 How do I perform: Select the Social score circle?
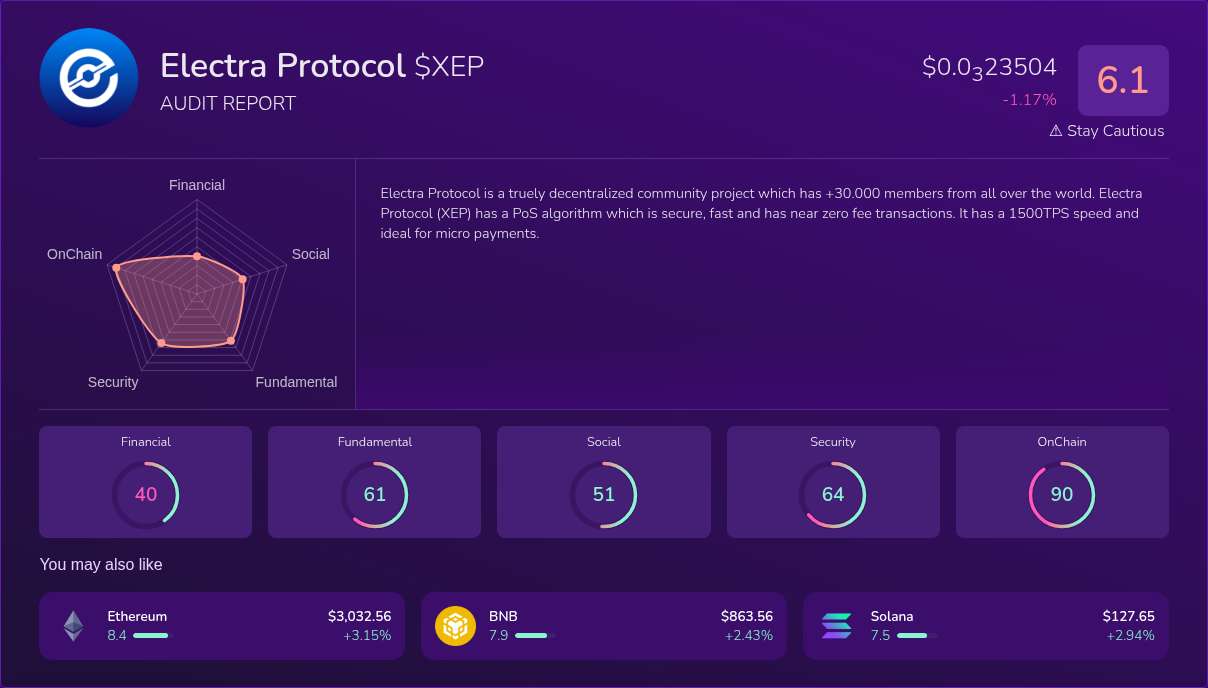604,494
